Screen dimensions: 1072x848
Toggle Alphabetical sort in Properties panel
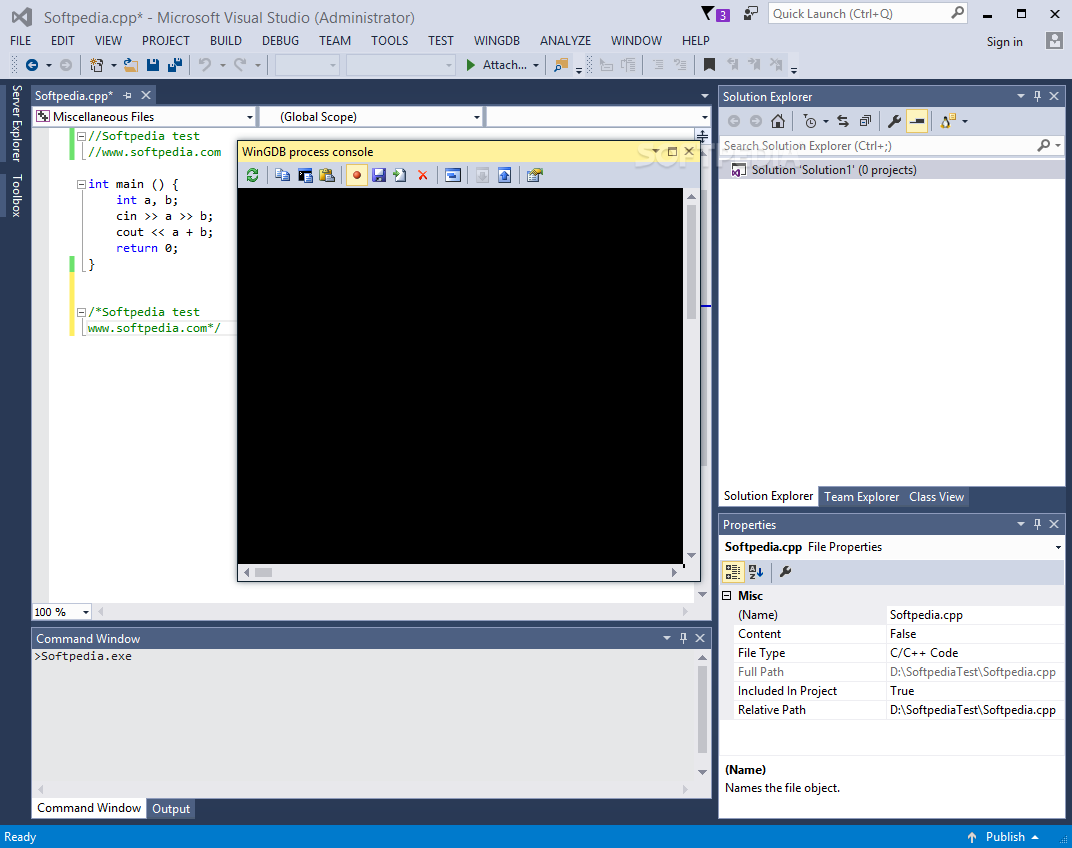755,572
